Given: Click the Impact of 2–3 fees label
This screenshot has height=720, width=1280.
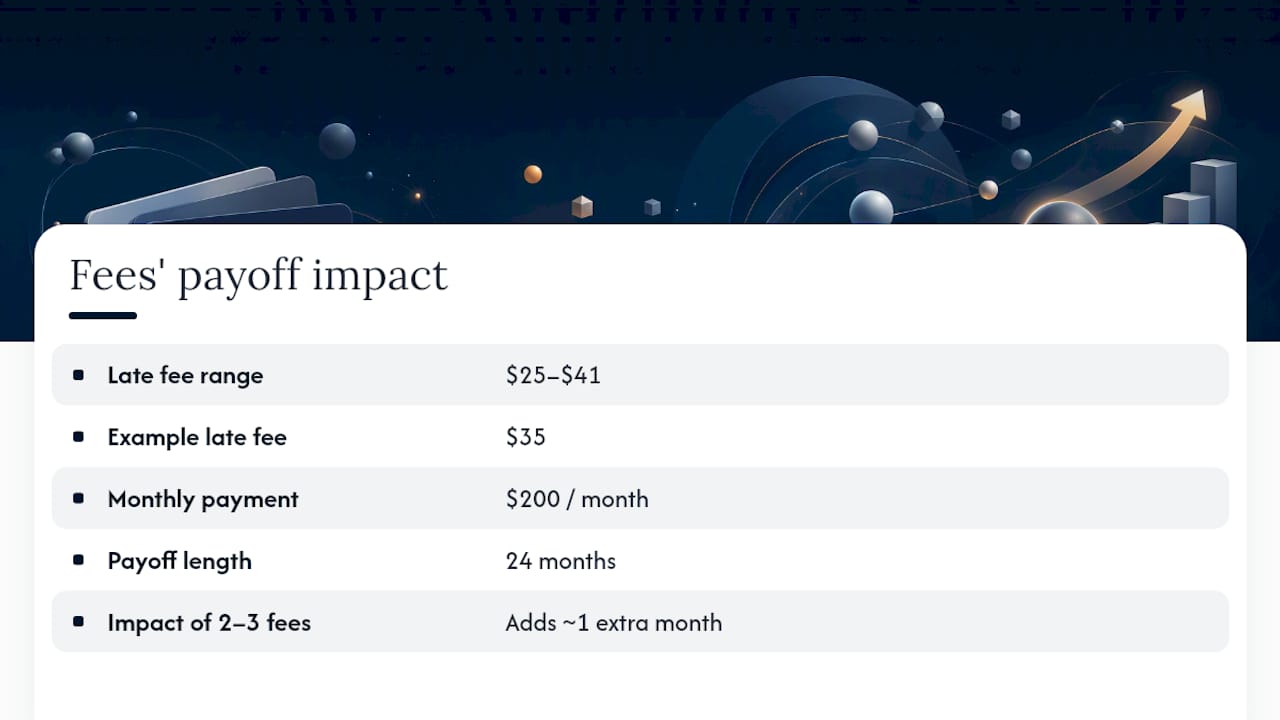Looking at the screenshot, I should click(x=209, y=623).
